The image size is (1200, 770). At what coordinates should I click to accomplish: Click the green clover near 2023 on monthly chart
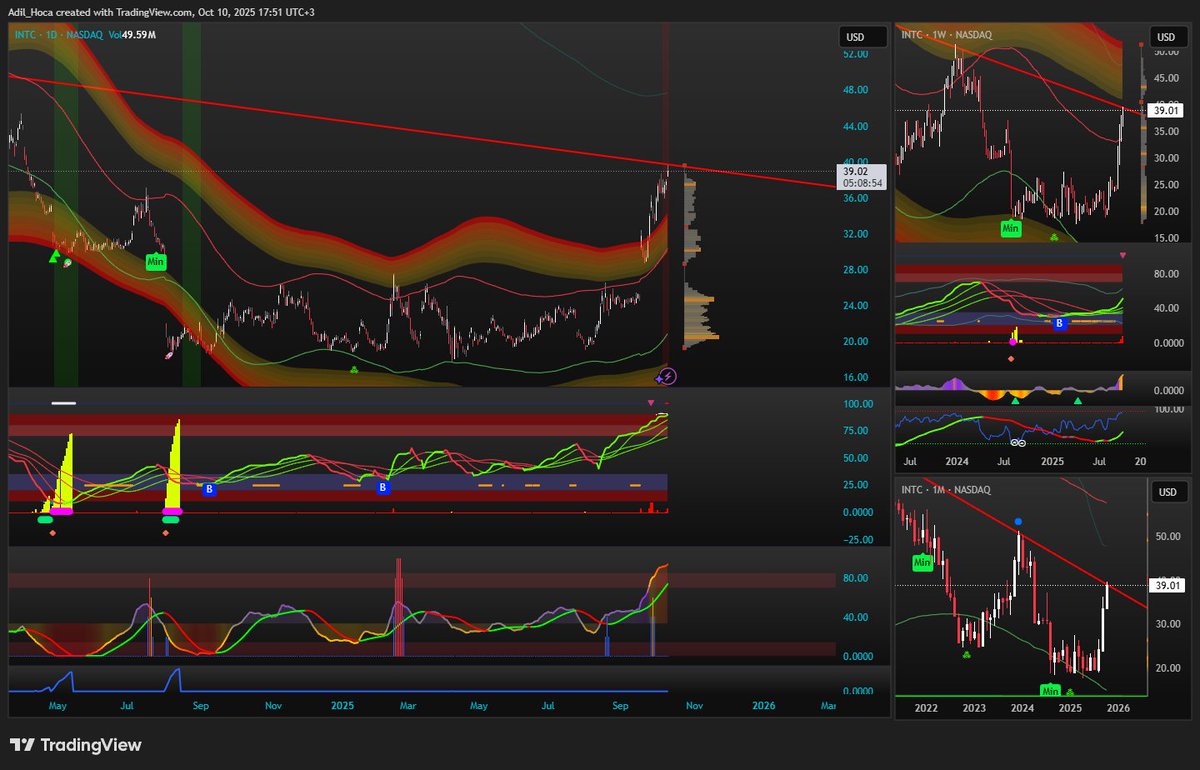(x=967, y=655)
